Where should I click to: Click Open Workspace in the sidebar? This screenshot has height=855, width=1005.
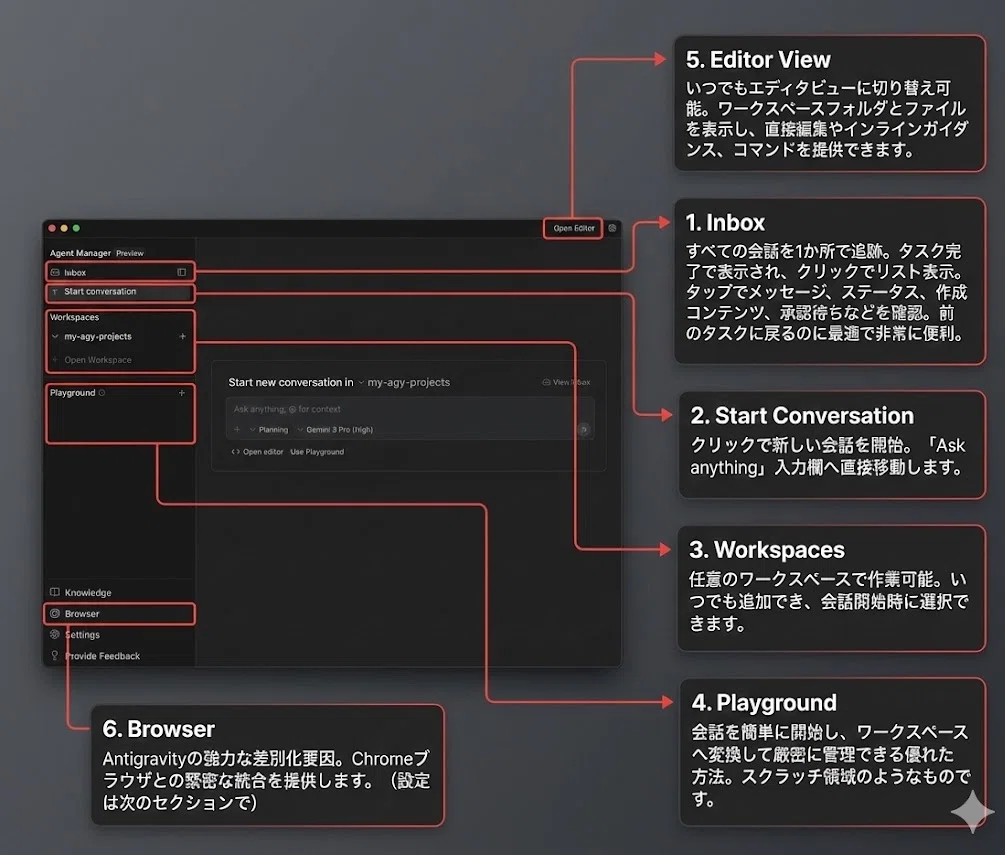tap(97, 360)
